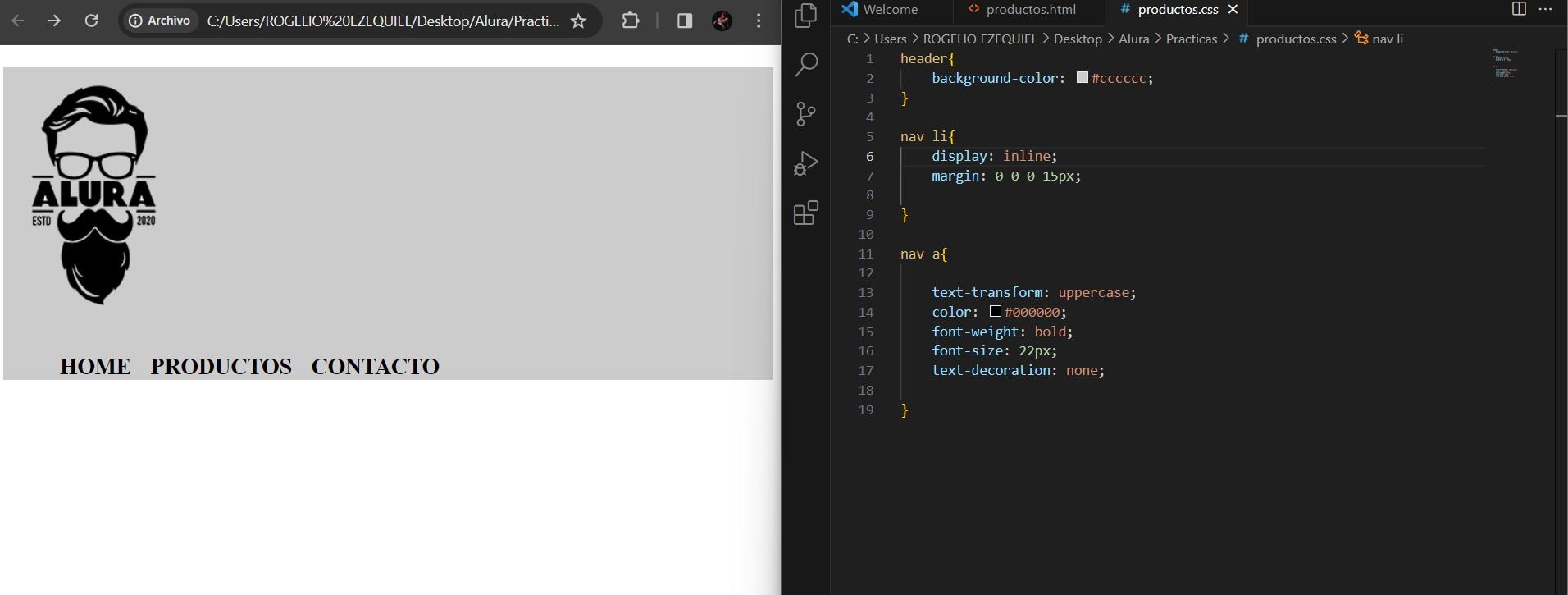Click the 'nav a{' selector text
The width and height of the screenshot is (1568, 595).
coord(923,254)
